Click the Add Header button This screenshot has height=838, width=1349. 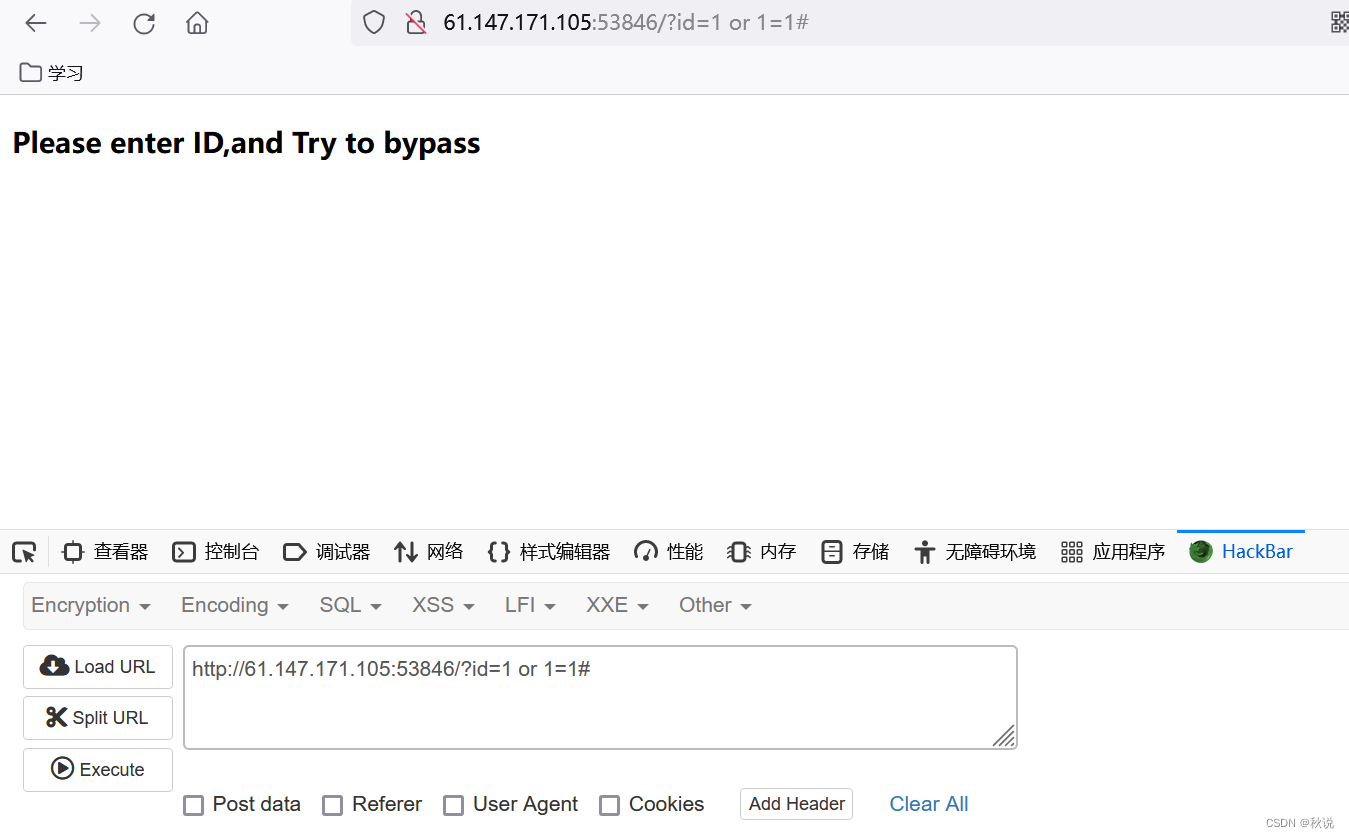(796, 804)
